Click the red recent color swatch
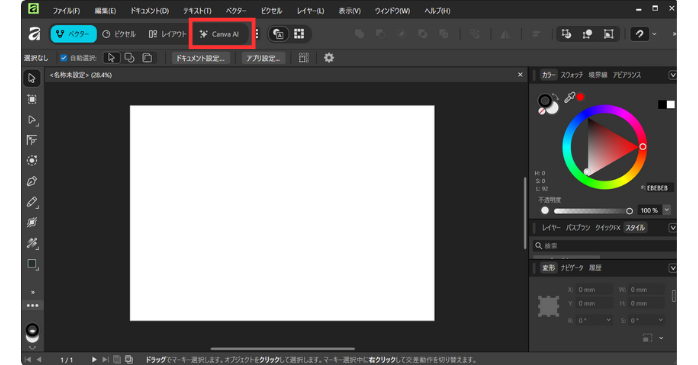This screenshot has width=698, height=365. 580,97
